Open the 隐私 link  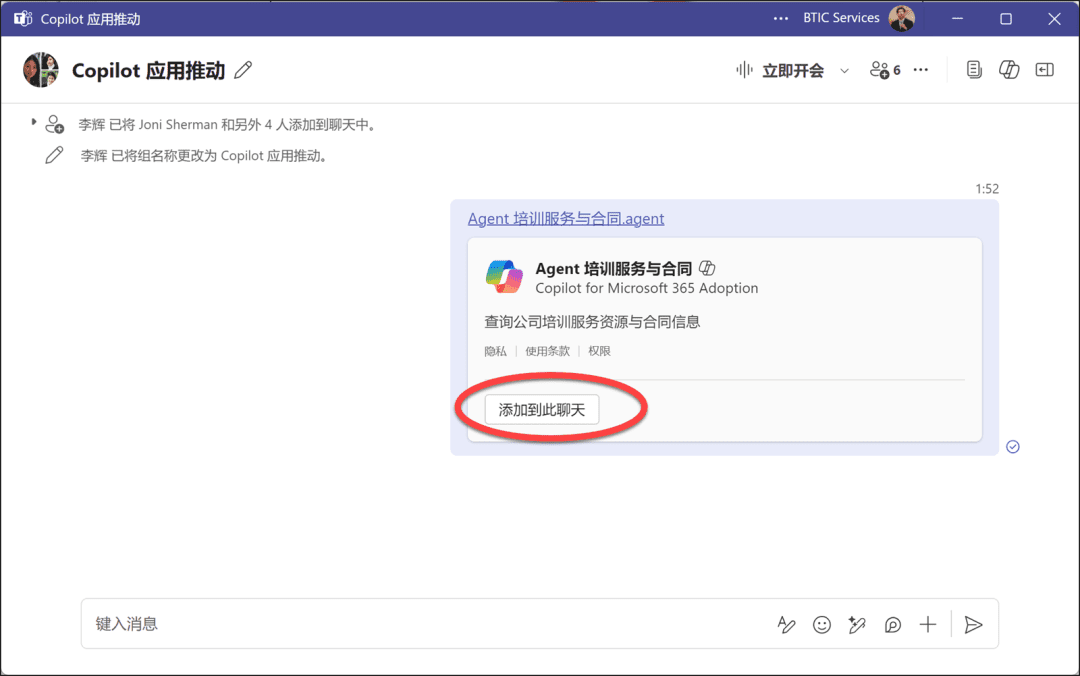495,351
